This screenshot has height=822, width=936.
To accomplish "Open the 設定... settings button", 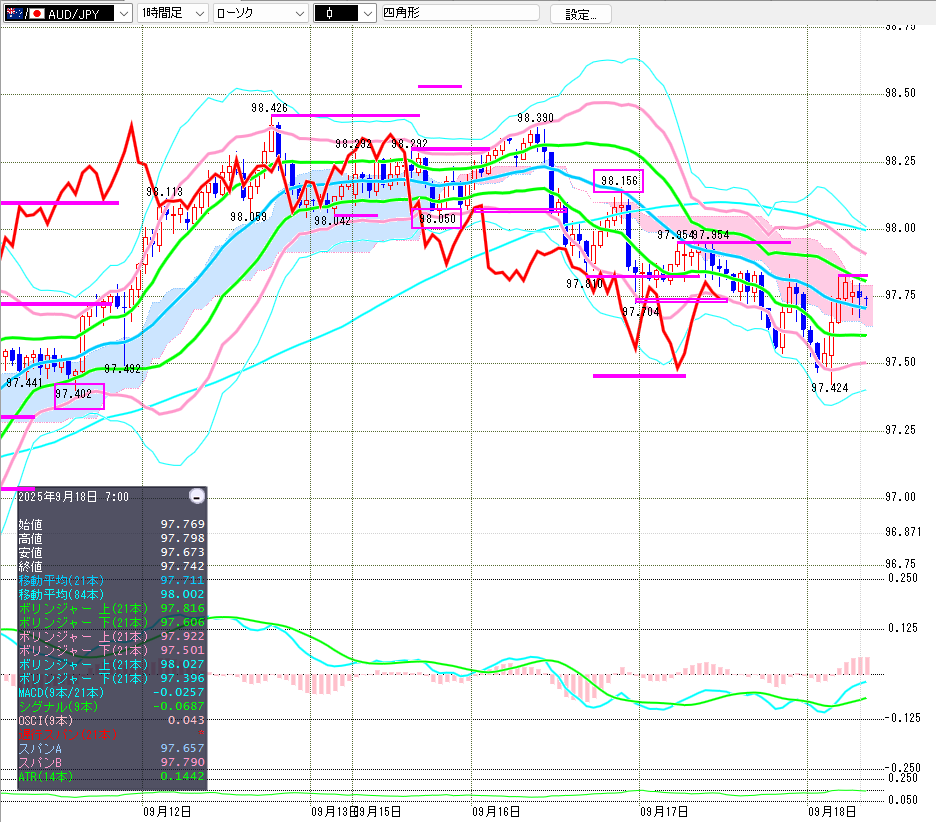I will tap(581, 14).
